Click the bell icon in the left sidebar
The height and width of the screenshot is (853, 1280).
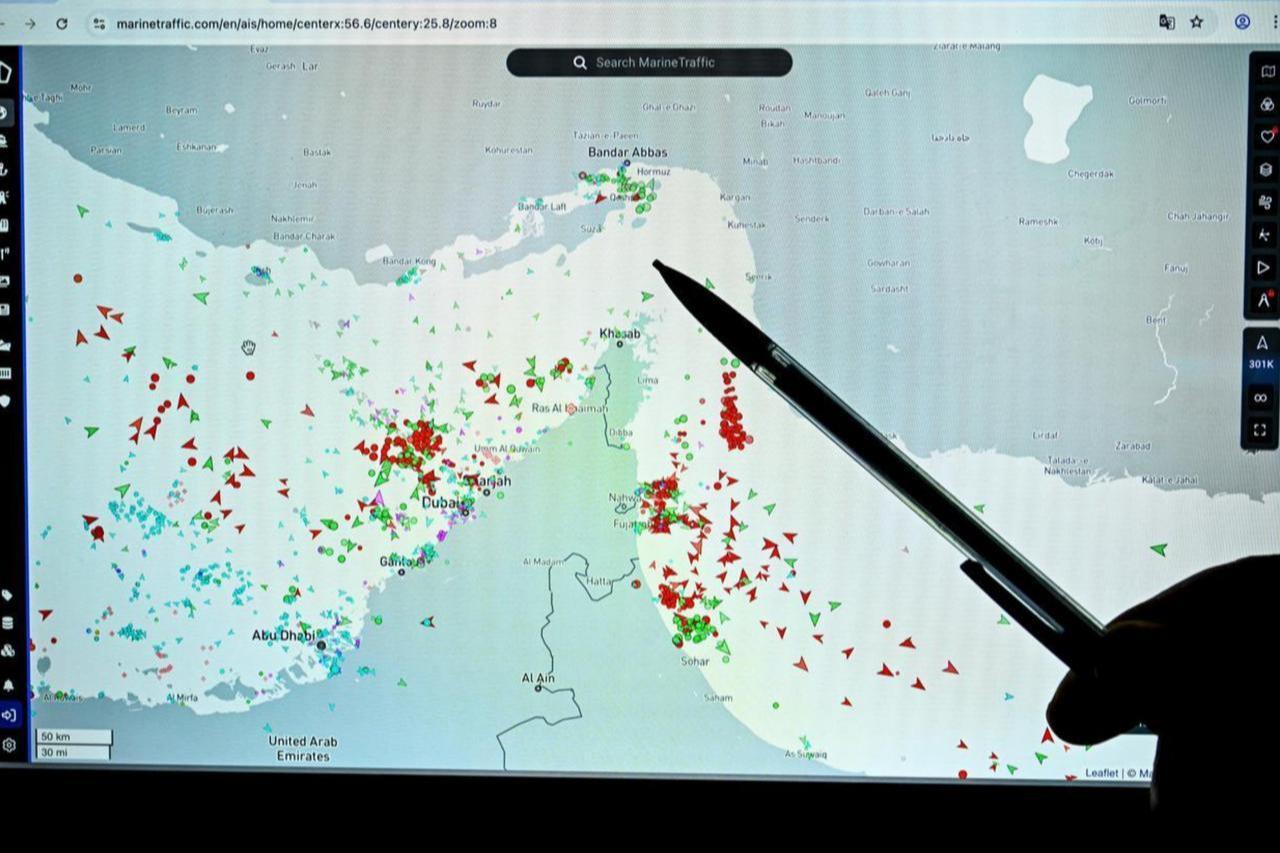(10, 683)
